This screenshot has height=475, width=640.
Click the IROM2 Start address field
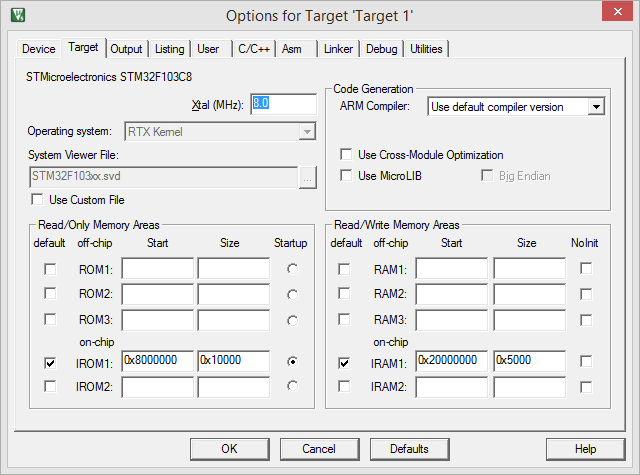[158, 387]
